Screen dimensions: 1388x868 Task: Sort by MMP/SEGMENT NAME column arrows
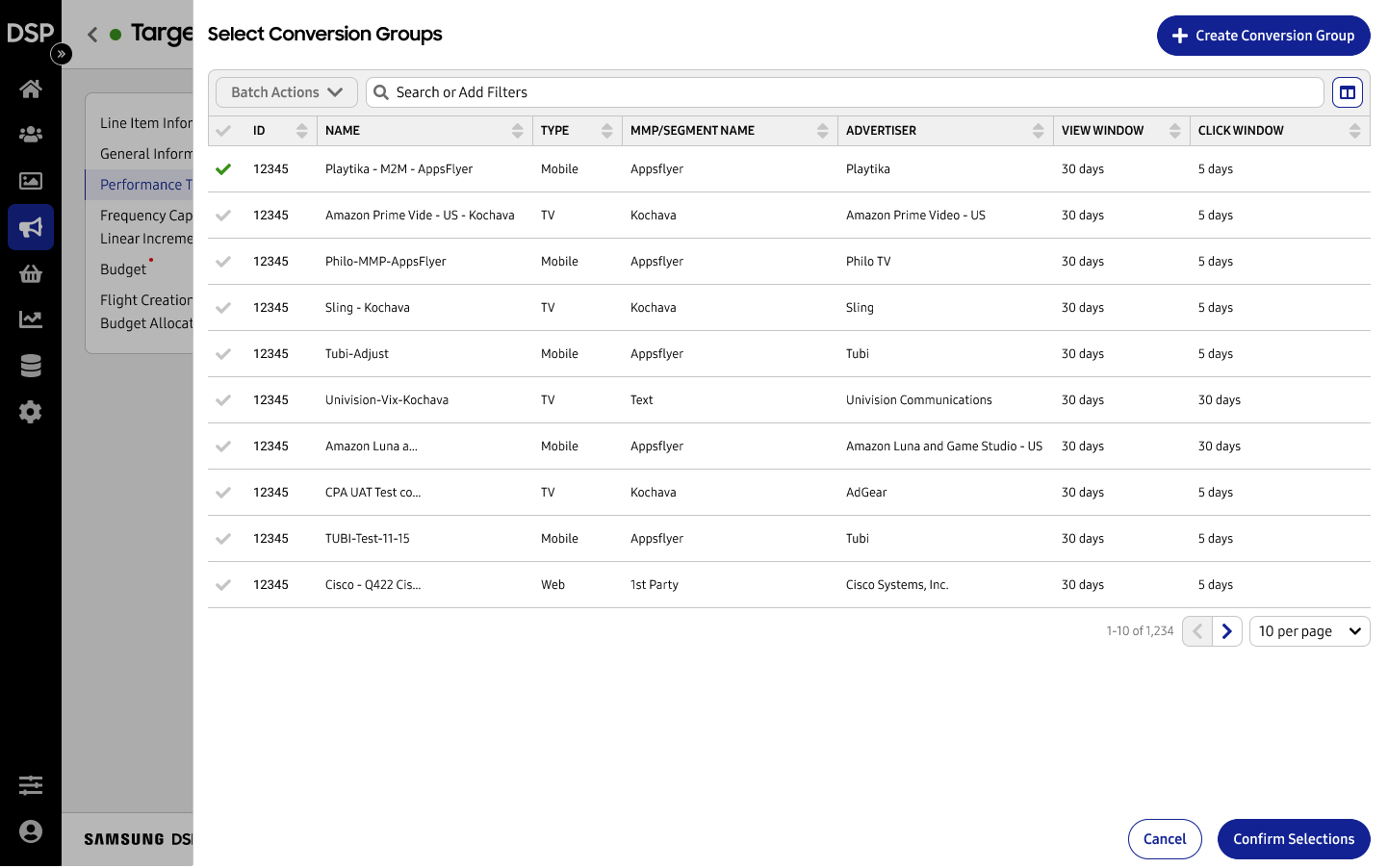(x=823, y=131)
